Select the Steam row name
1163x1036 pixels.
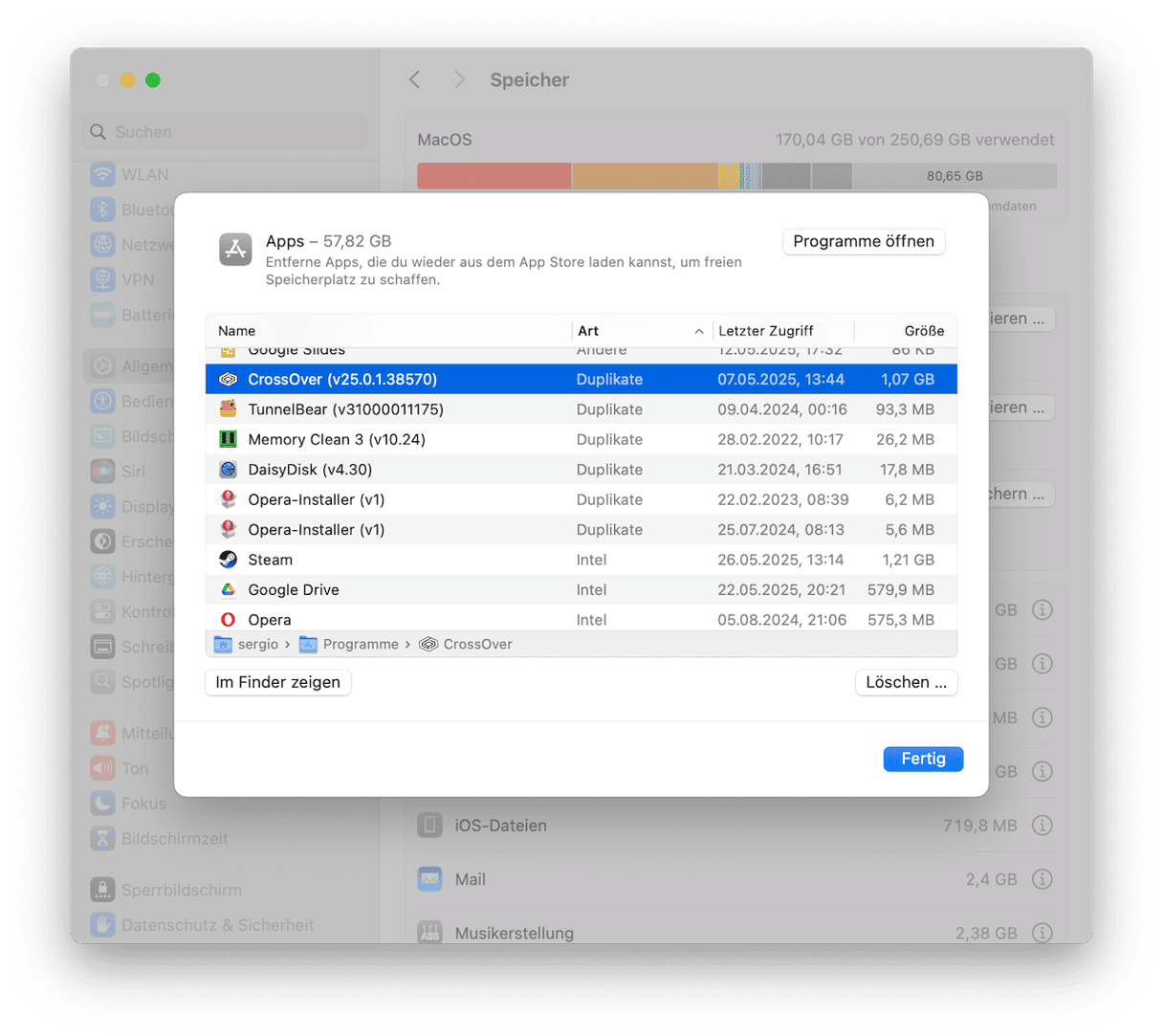[x=271, y=560]
